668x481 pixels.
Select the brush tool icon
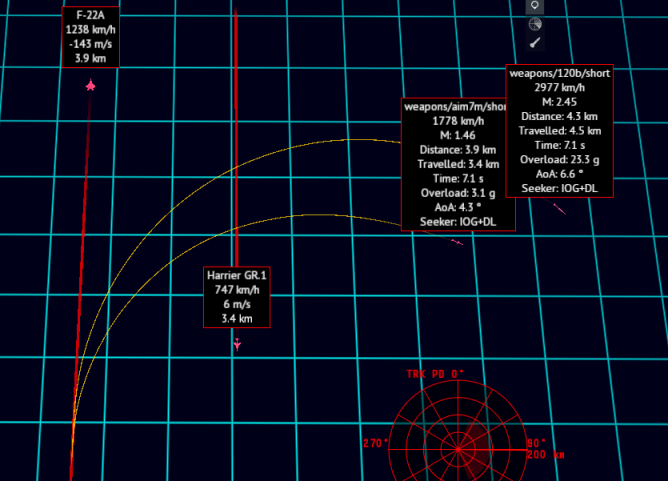pos(535,44)
